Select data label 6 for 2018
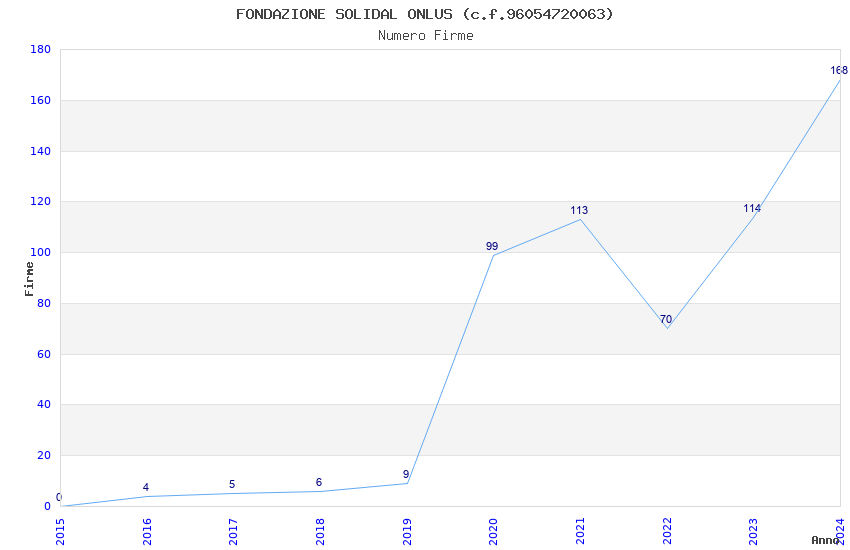 point(319,482)
